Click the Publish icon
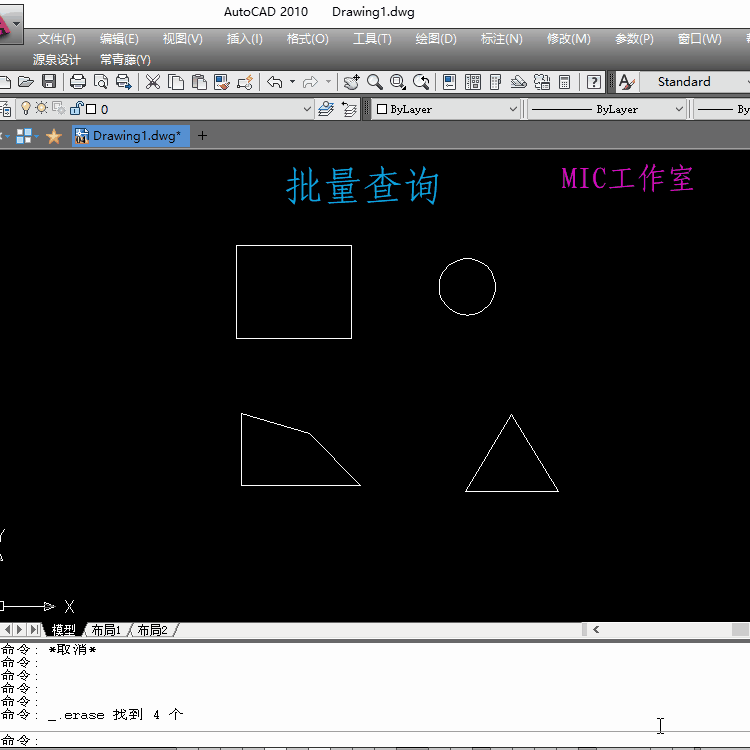This screenshot has width=750, height=750. click(x=124, y=82)
